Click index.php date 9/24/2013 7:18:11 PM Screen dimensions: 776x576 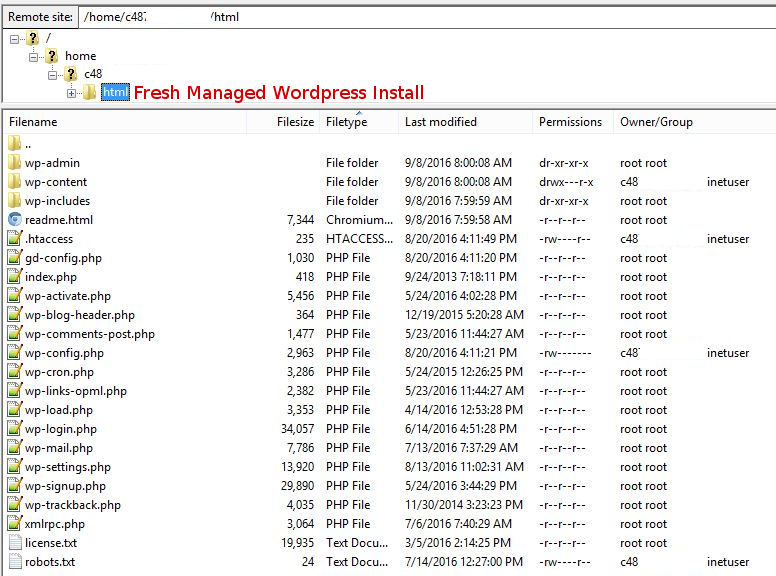[x=461, y=277]
